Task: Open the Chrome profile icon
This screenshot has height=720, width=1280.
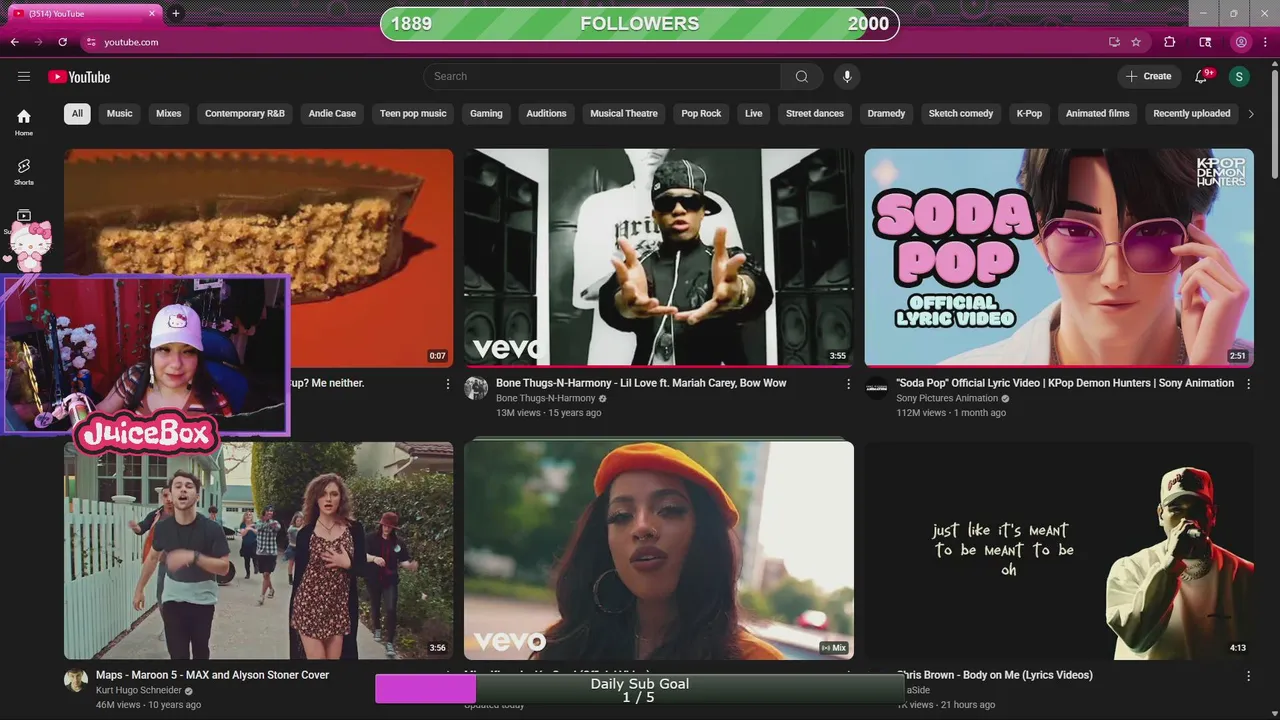Action: (1241, 42)
